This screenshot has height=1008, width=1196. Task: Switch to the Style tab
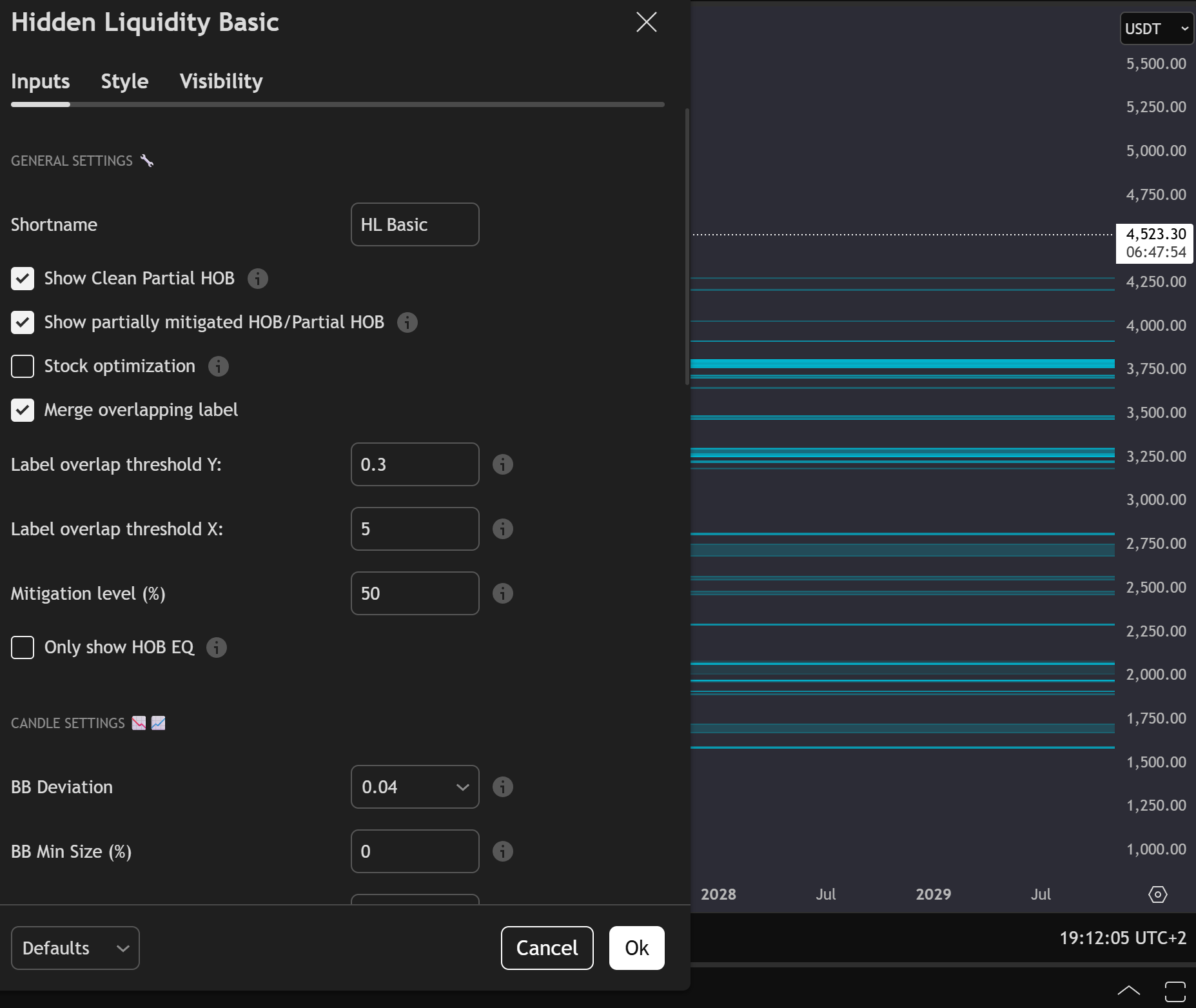tap(124, 81)
